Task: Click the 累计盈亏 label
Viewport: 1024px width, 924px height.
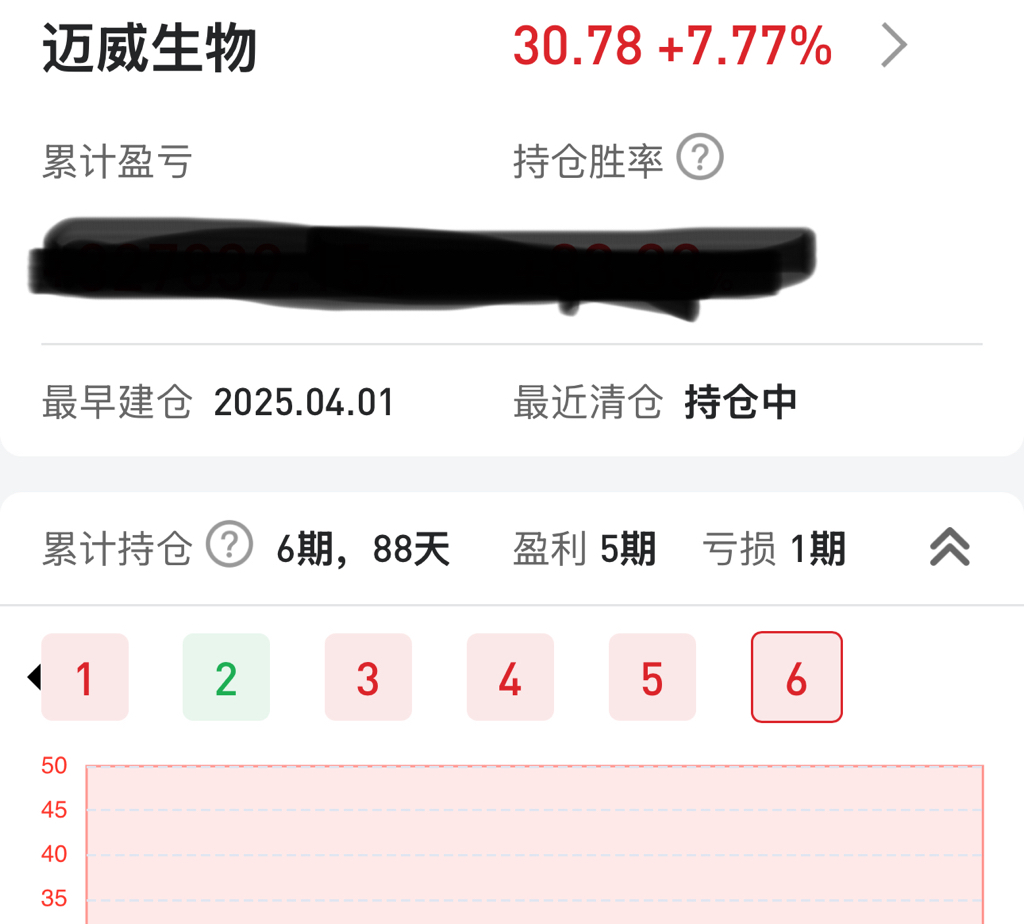Action: (x=117, y=161)
